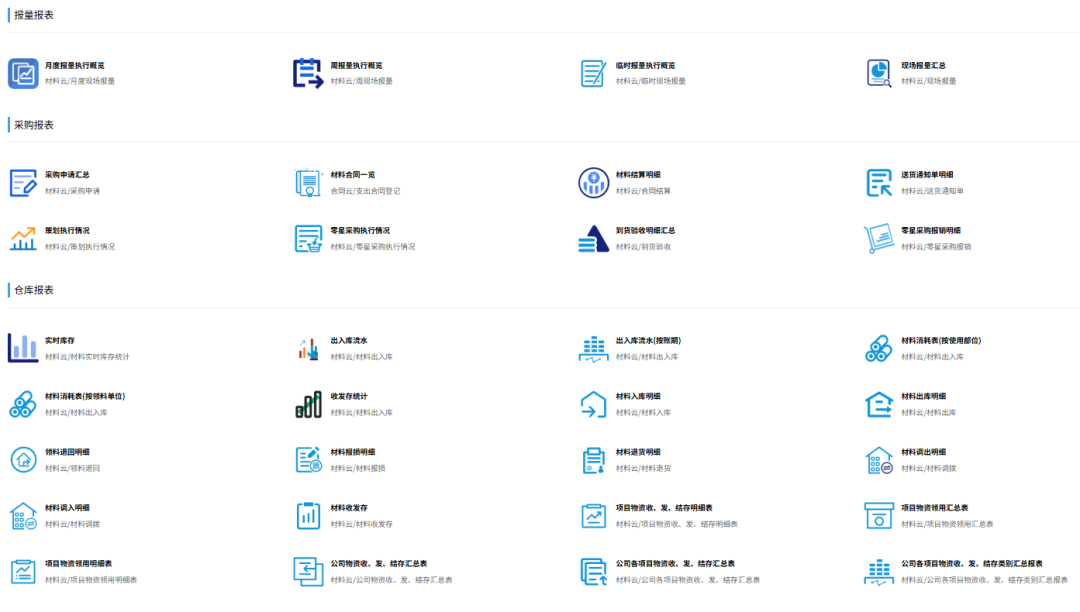This screenshot has width=1080, height=612.
Task: Click subtitle 材料云/零星采购报销
Action: coord(936,247)
